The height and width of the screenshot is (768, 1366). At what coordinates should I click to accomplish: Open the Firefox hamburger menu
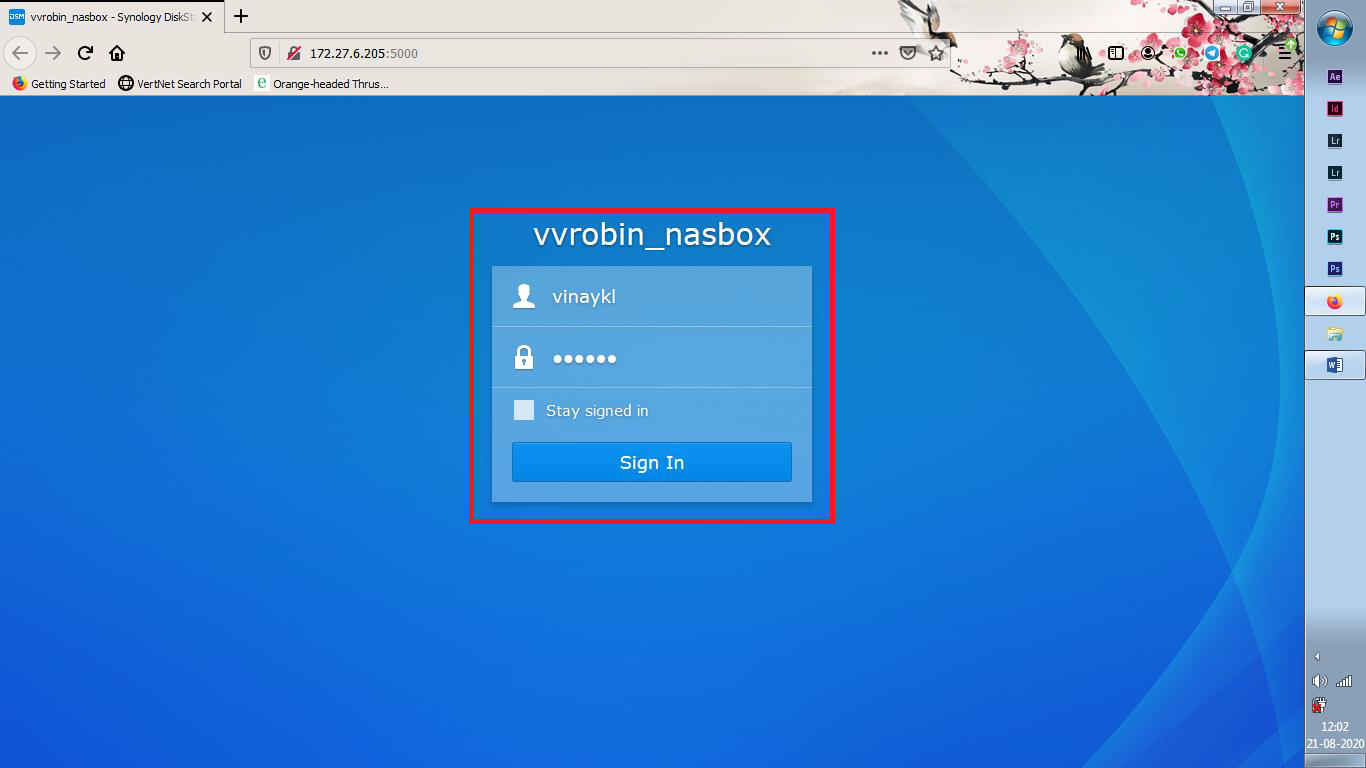[1285, 53]
